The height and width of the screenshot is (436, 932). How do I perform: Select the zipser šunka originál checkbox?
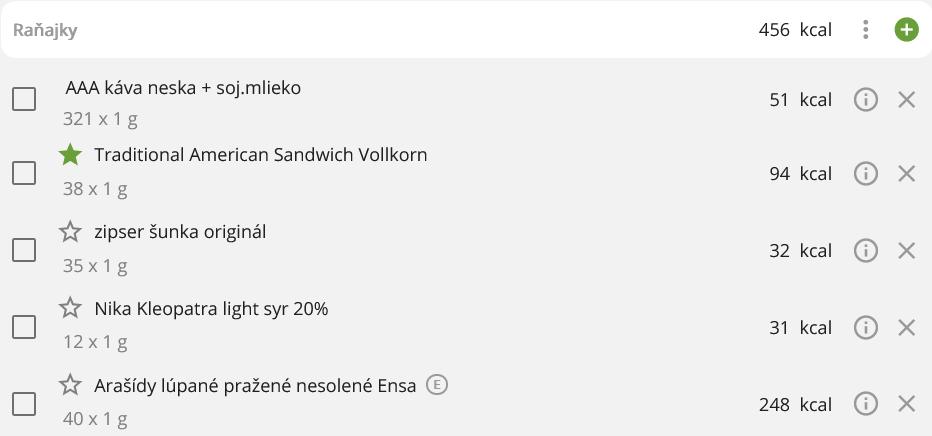coord(24,250)
